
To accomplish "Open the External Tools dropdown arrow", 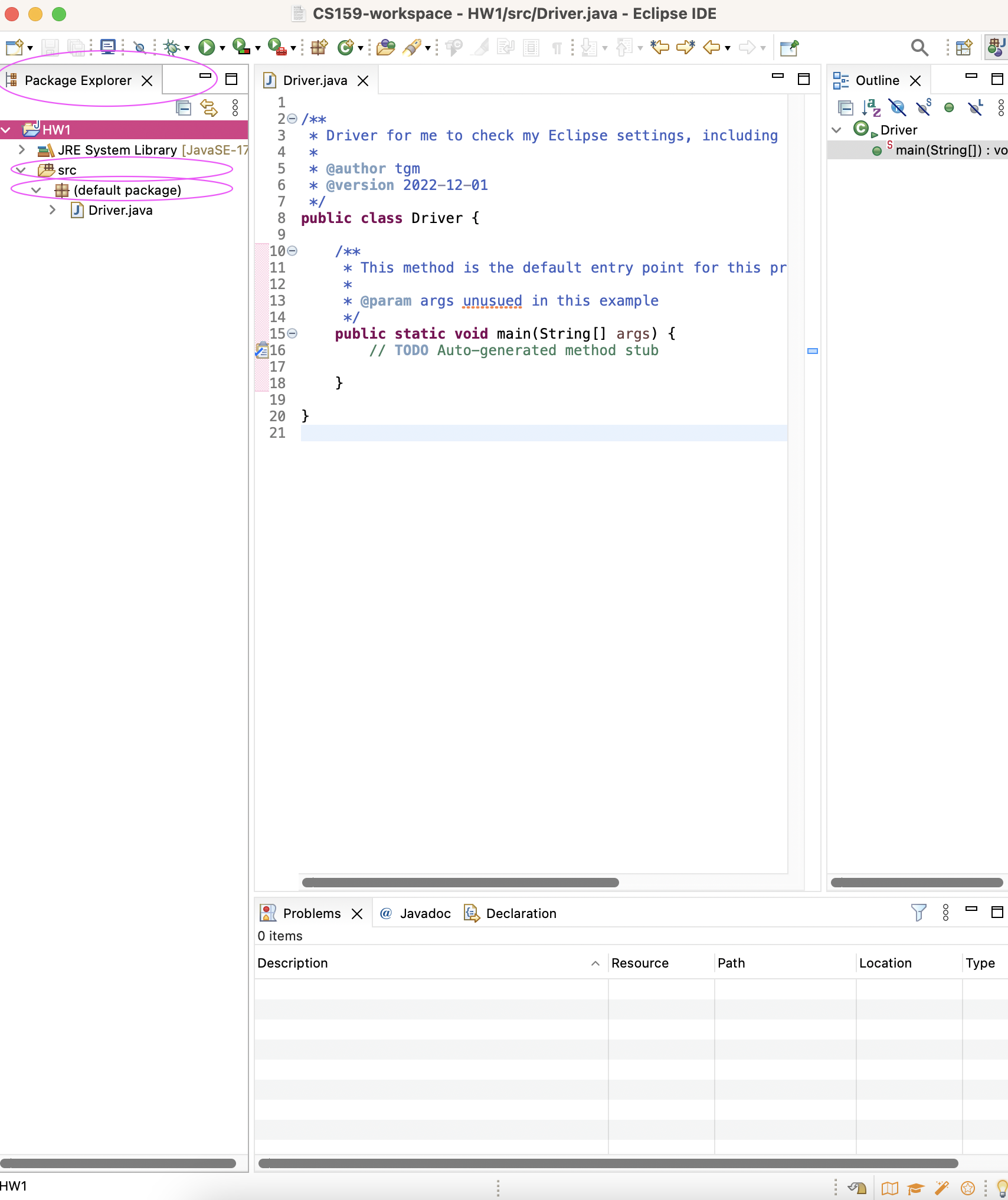I will pos(293,48).
